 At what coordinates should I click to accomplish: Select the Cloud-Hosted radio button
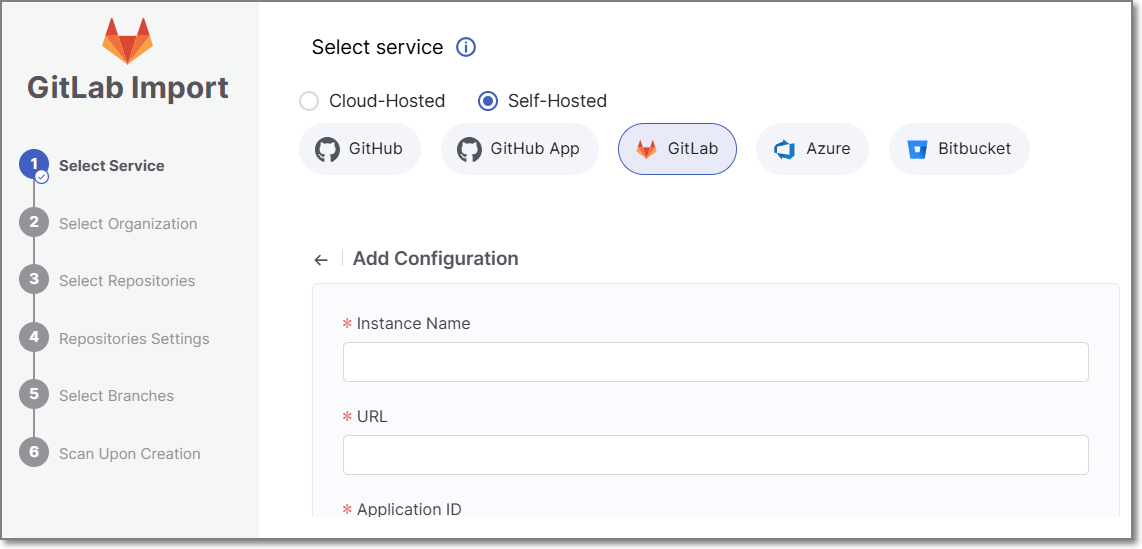[x=310, y=101]
